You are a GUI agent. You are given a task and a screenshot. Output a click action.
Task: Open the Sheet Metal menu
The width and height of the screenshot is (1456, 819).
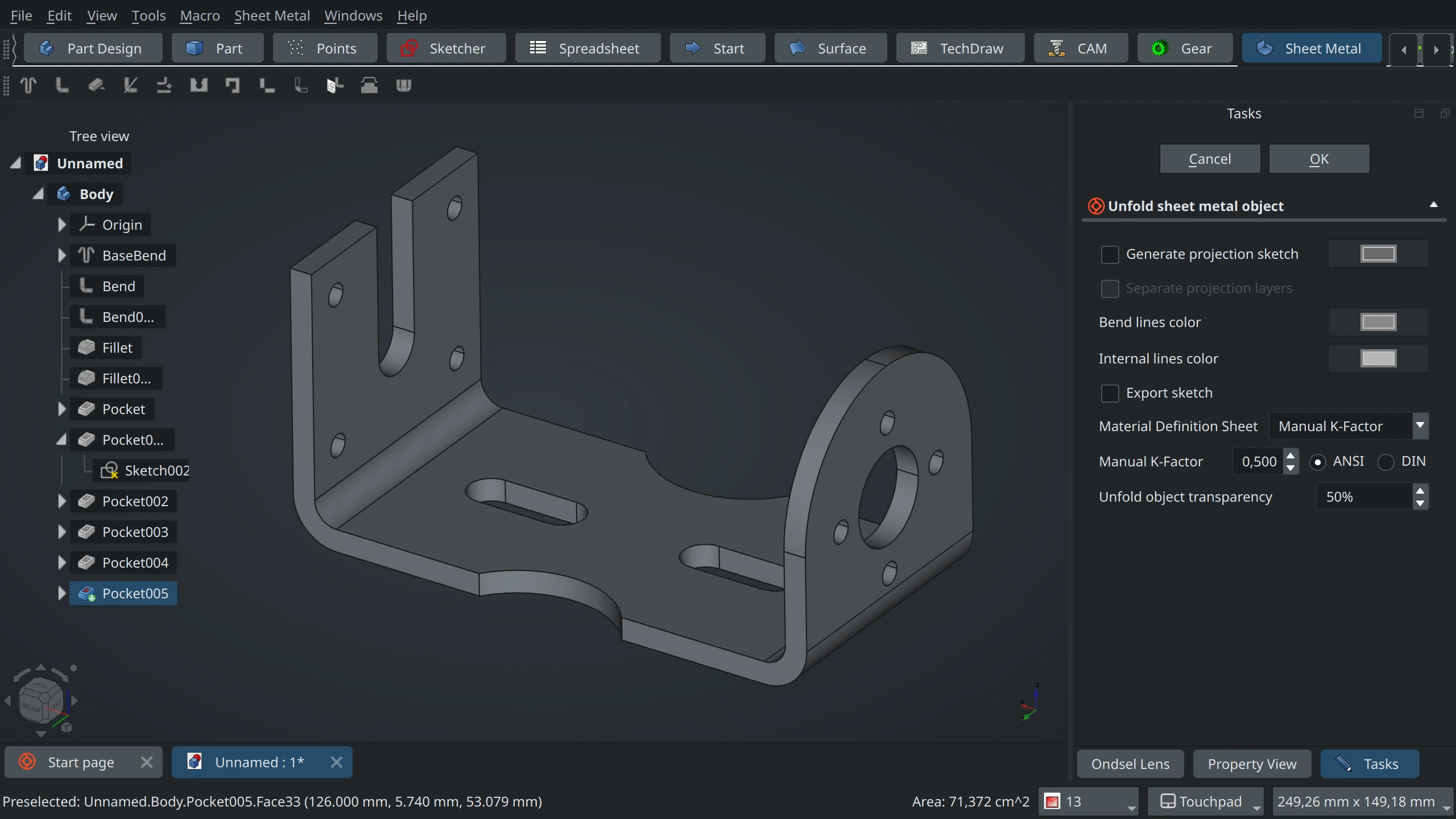click(272, 15)
